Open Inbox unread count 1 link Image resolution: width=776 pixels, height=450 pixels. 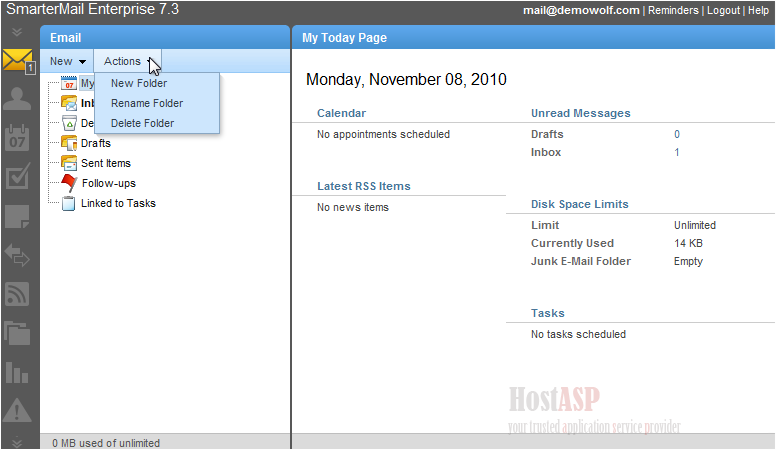click(677, 152)
